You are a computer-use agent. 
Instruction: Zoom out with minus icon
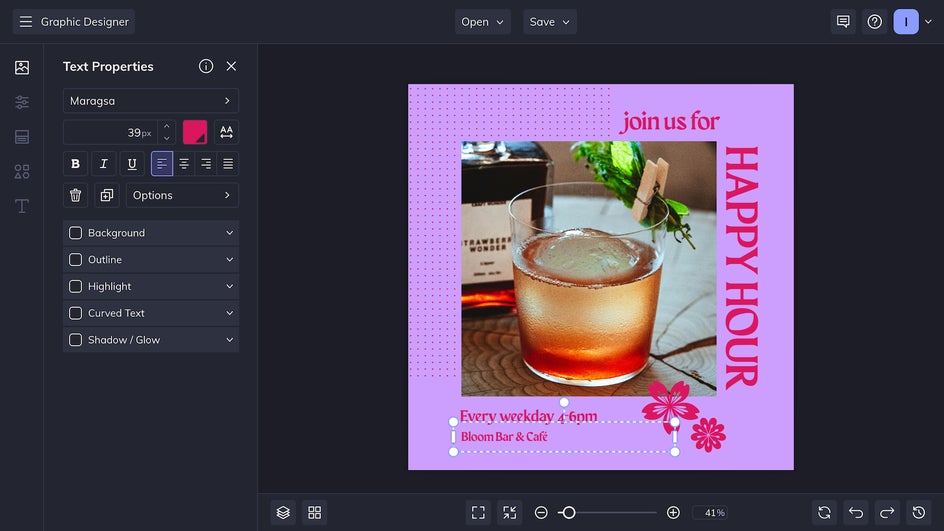point(541,512)
